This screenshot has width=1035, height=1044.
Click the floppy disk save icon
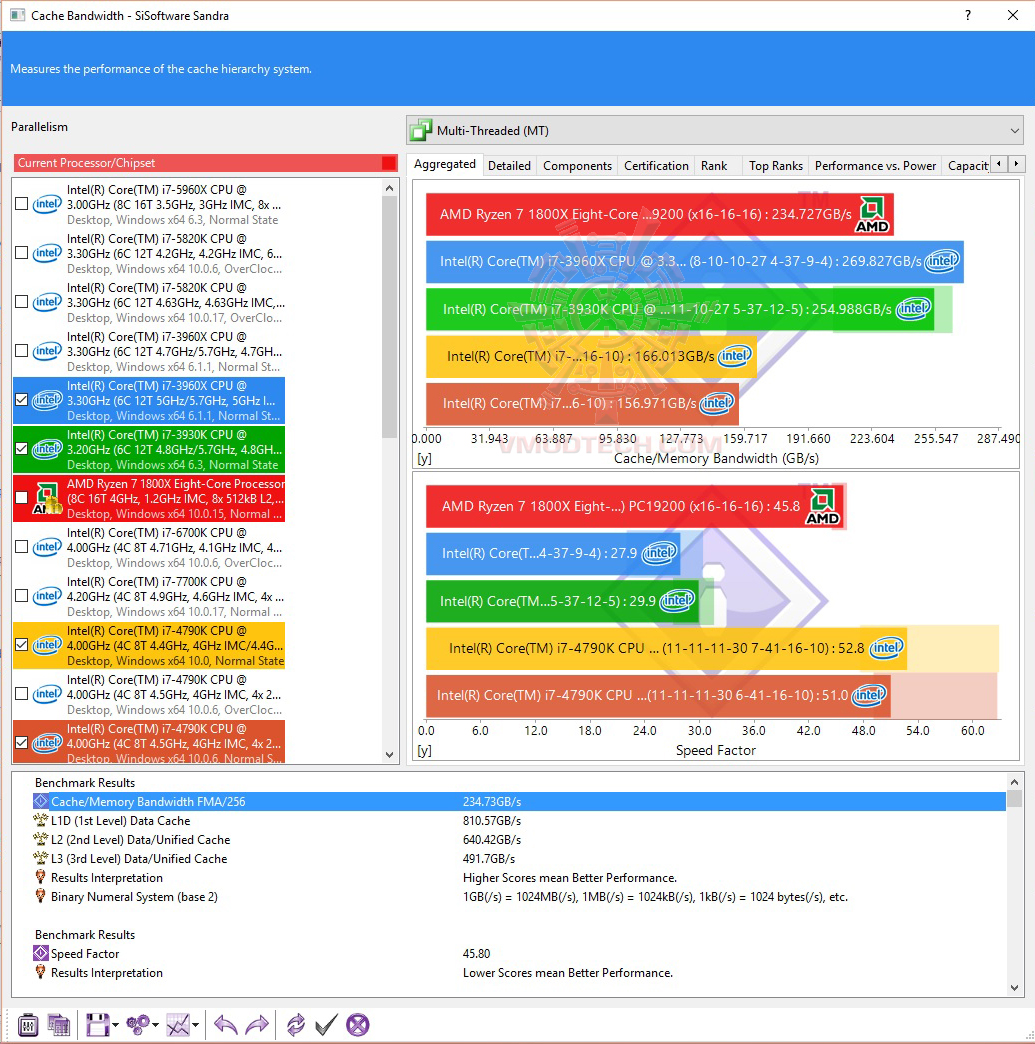coord(97,1025)
